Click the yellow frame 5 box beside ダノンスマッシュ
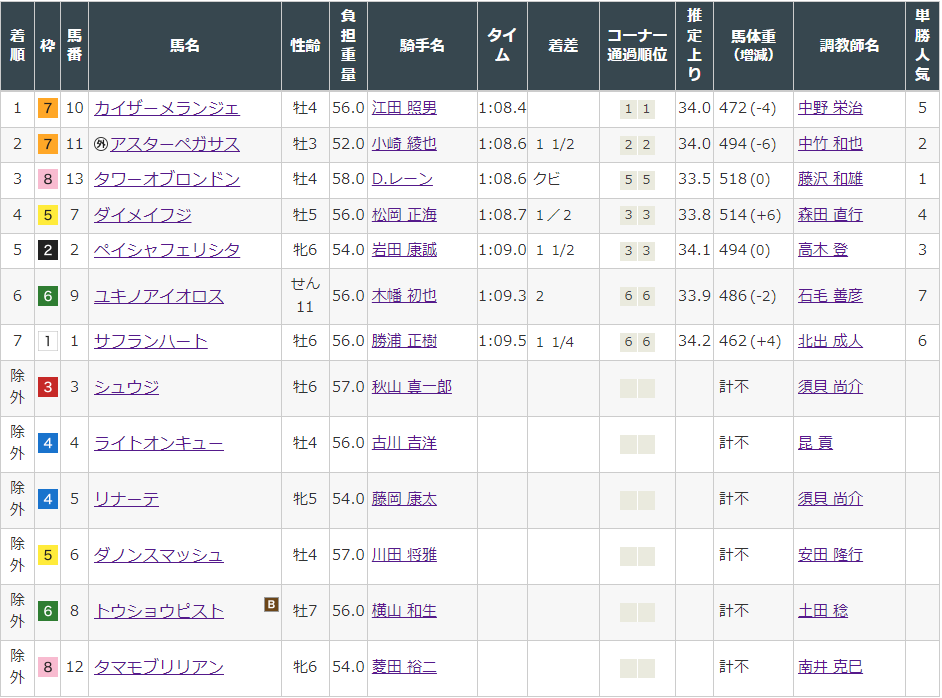942x698 pixels. click(47, 555)
